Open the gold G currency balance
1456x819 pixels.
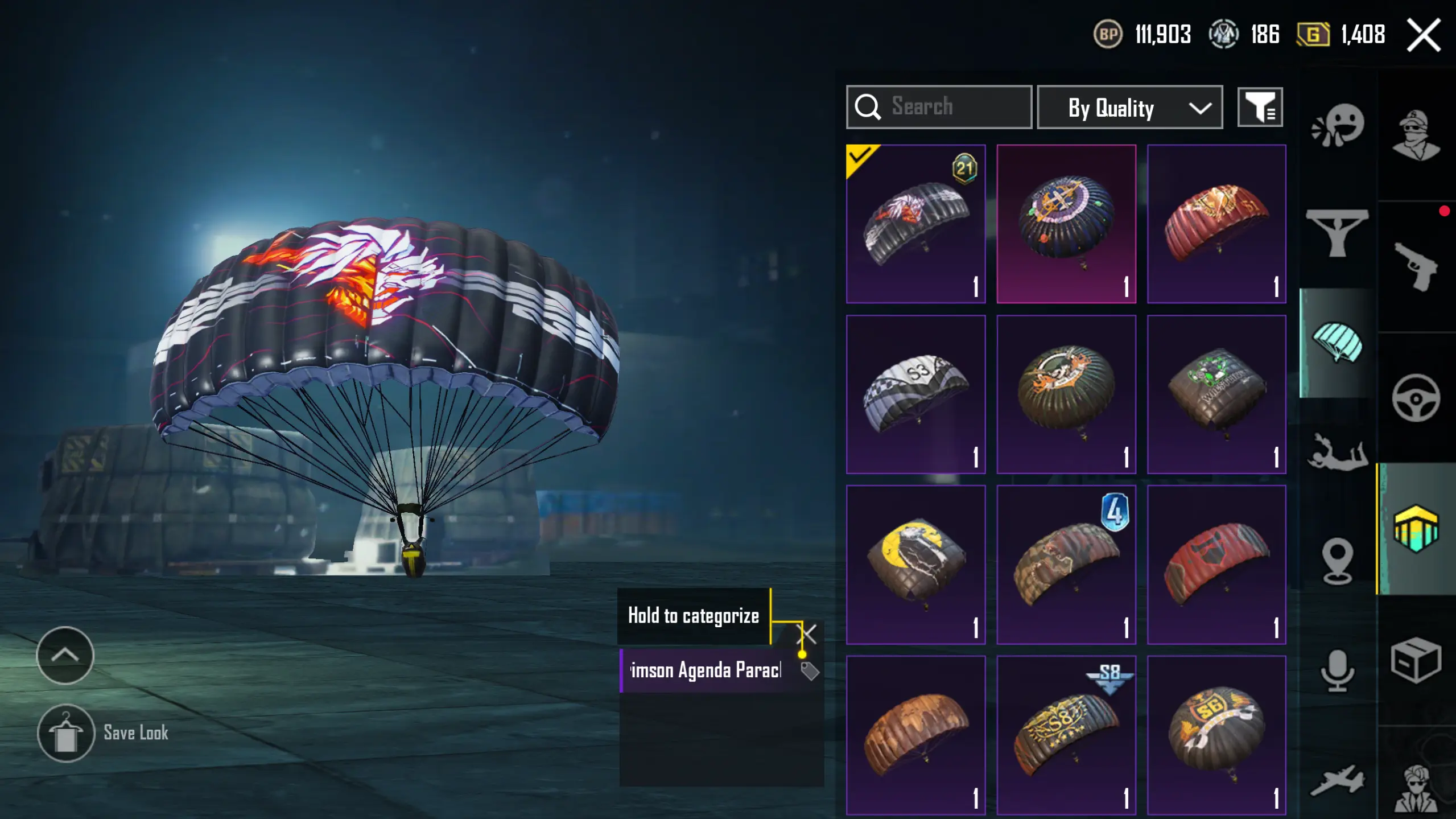[x=1340, y=34]
